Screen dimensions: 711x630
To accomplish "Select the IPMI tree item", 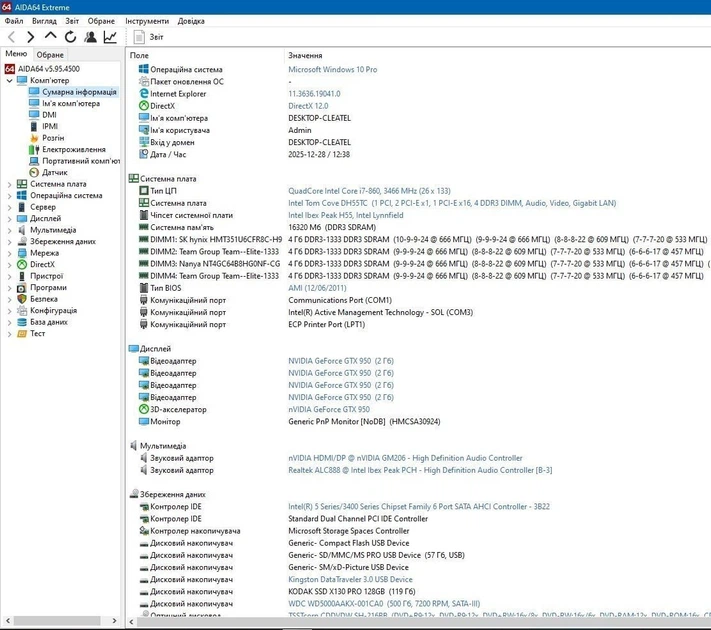I will 50,126.
